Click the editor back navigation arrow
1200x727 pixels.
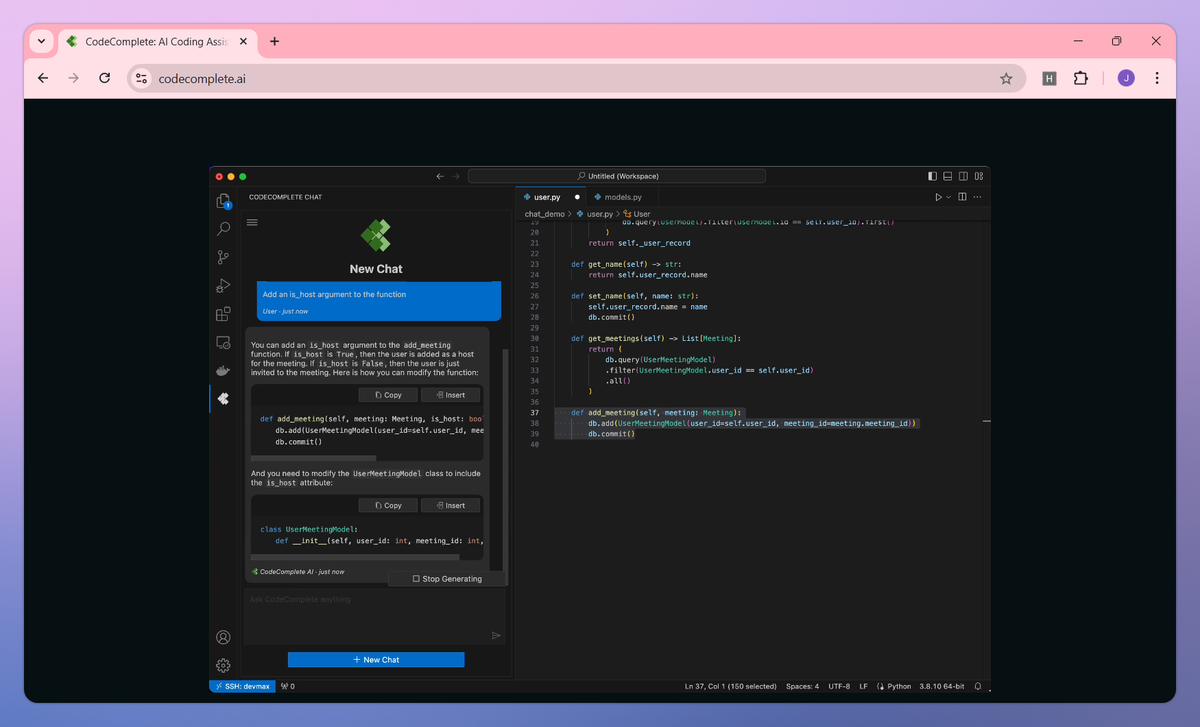tap(440, 176)
